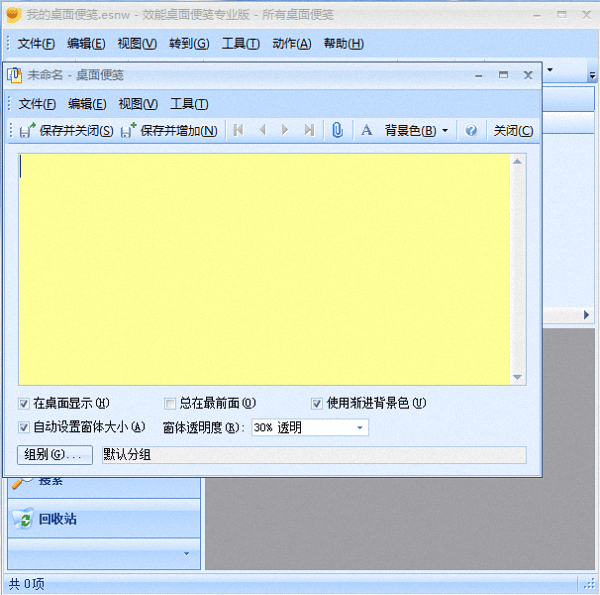Minimize the 未命名 note window
The height and width of the screenshot is (595, 600).
click(478, 75)
